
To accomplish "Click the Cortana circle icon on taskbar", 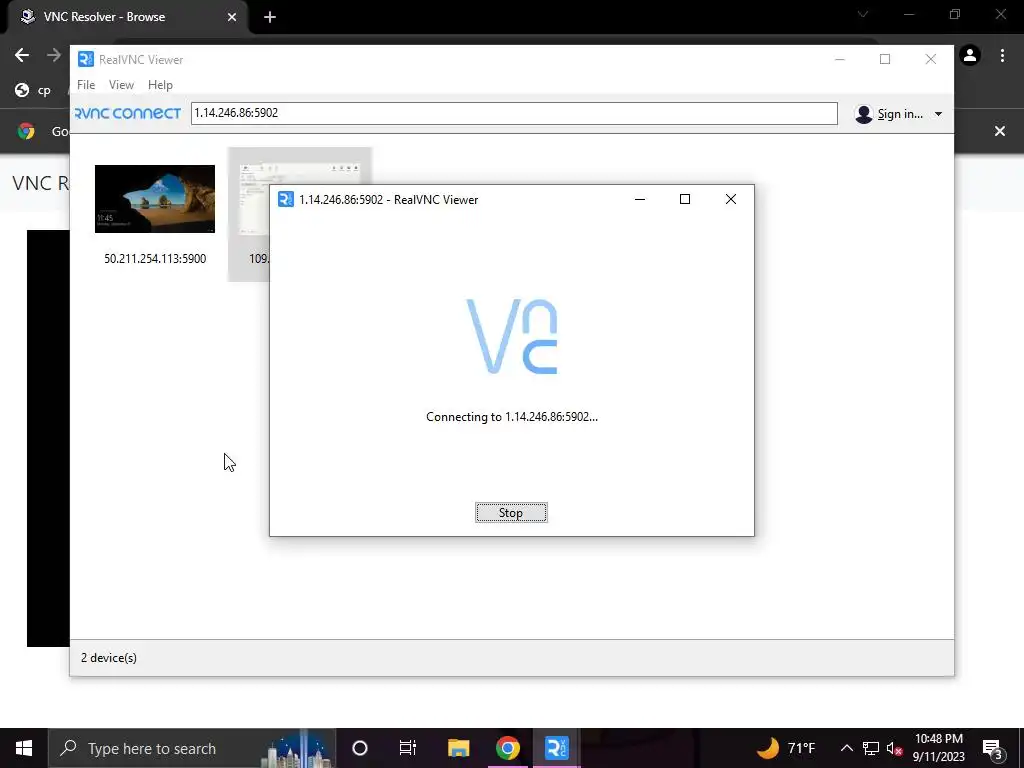I will tap(360, 748).
